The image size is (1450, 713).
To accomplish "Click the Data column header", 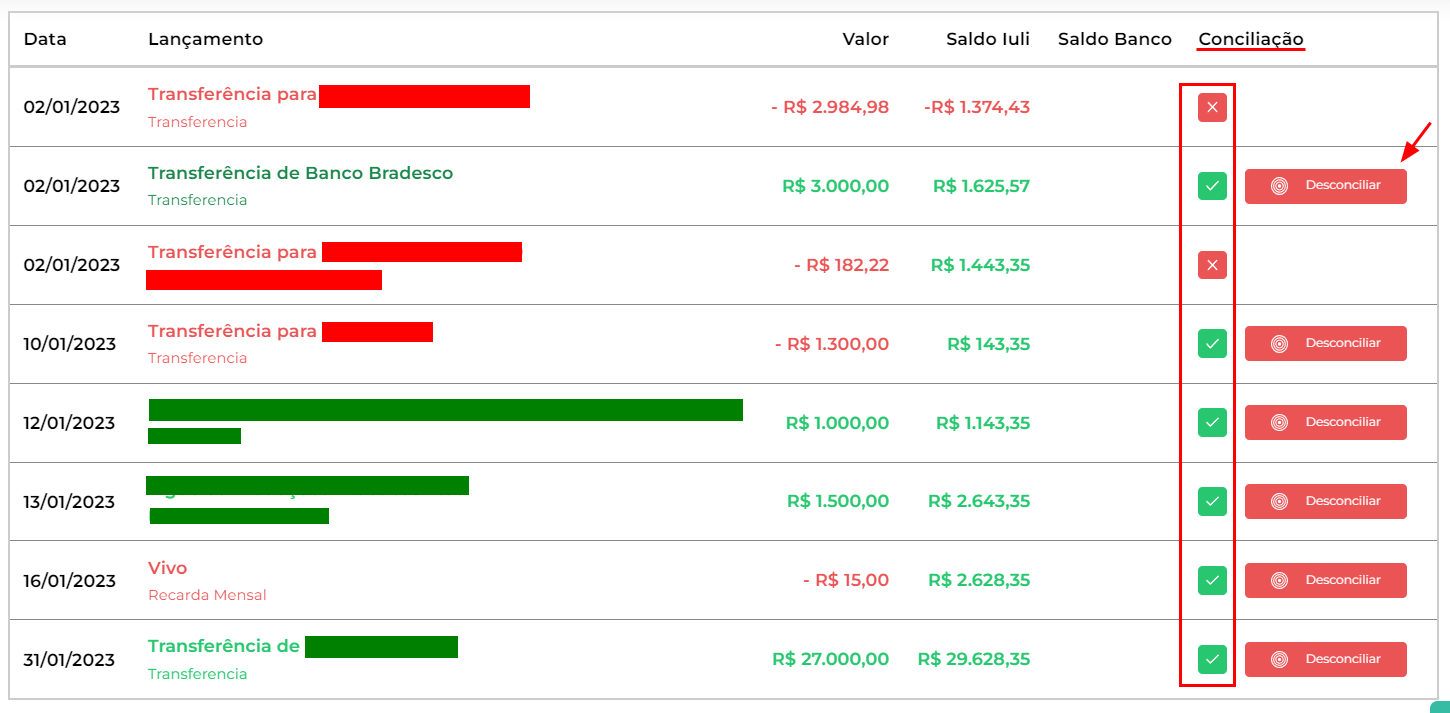I will (45, 39).
